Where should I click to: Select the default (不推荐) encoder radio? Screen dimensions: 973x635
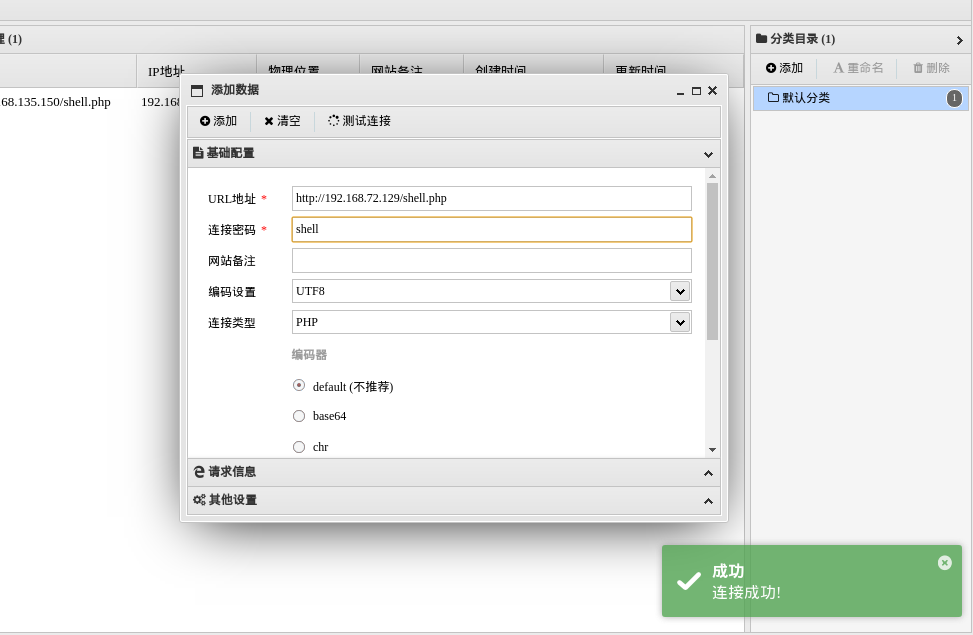tap(299, 385)
